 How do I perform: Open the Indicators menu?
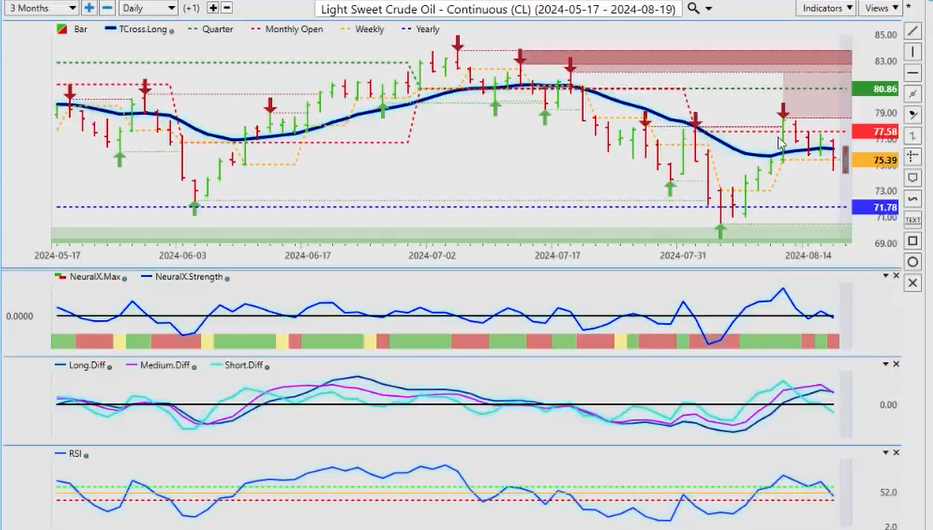pos(828,8)
